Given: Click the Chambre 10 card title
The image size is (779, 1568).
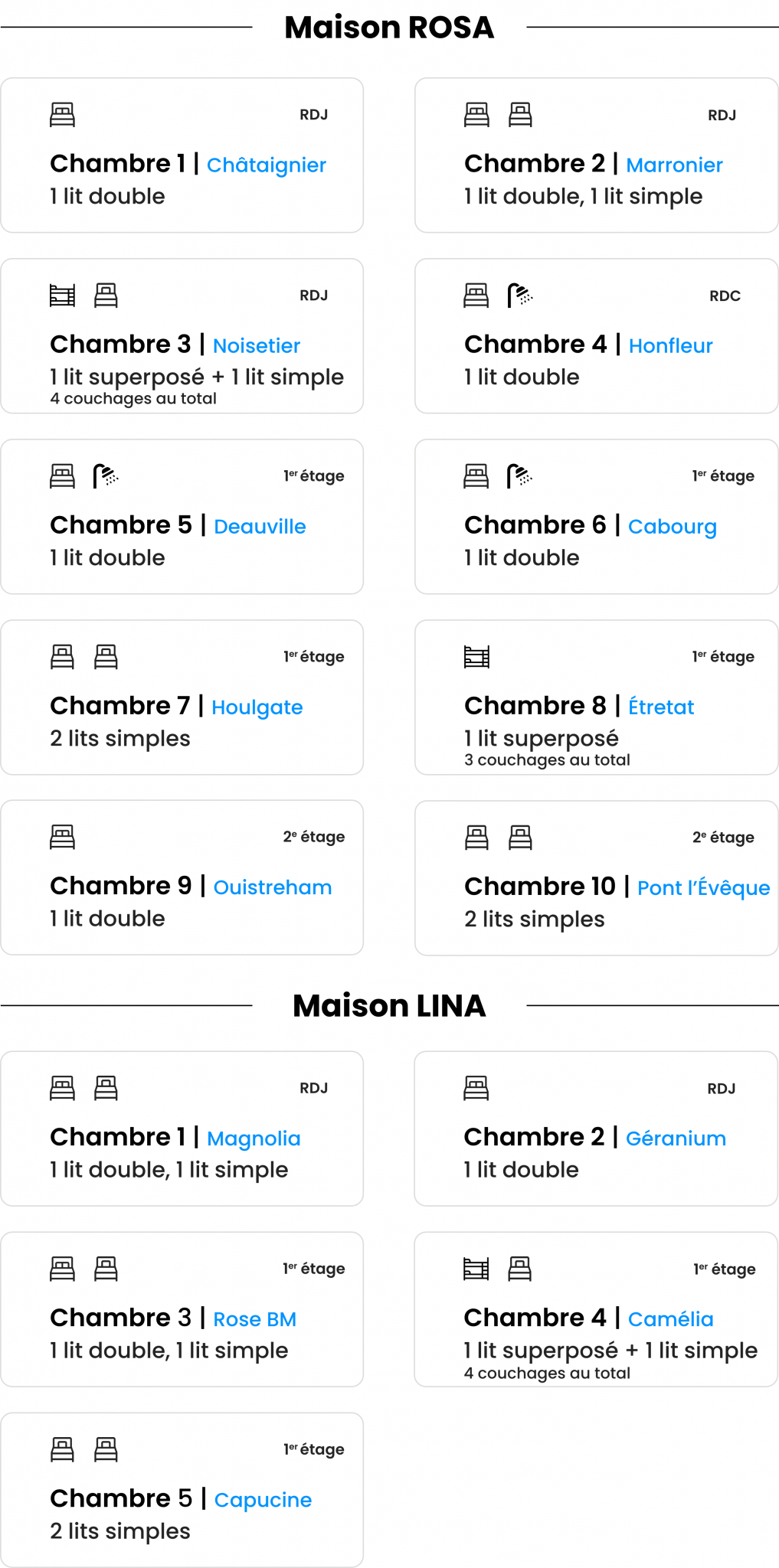Looking at the screenshot, I should (539, 887).
